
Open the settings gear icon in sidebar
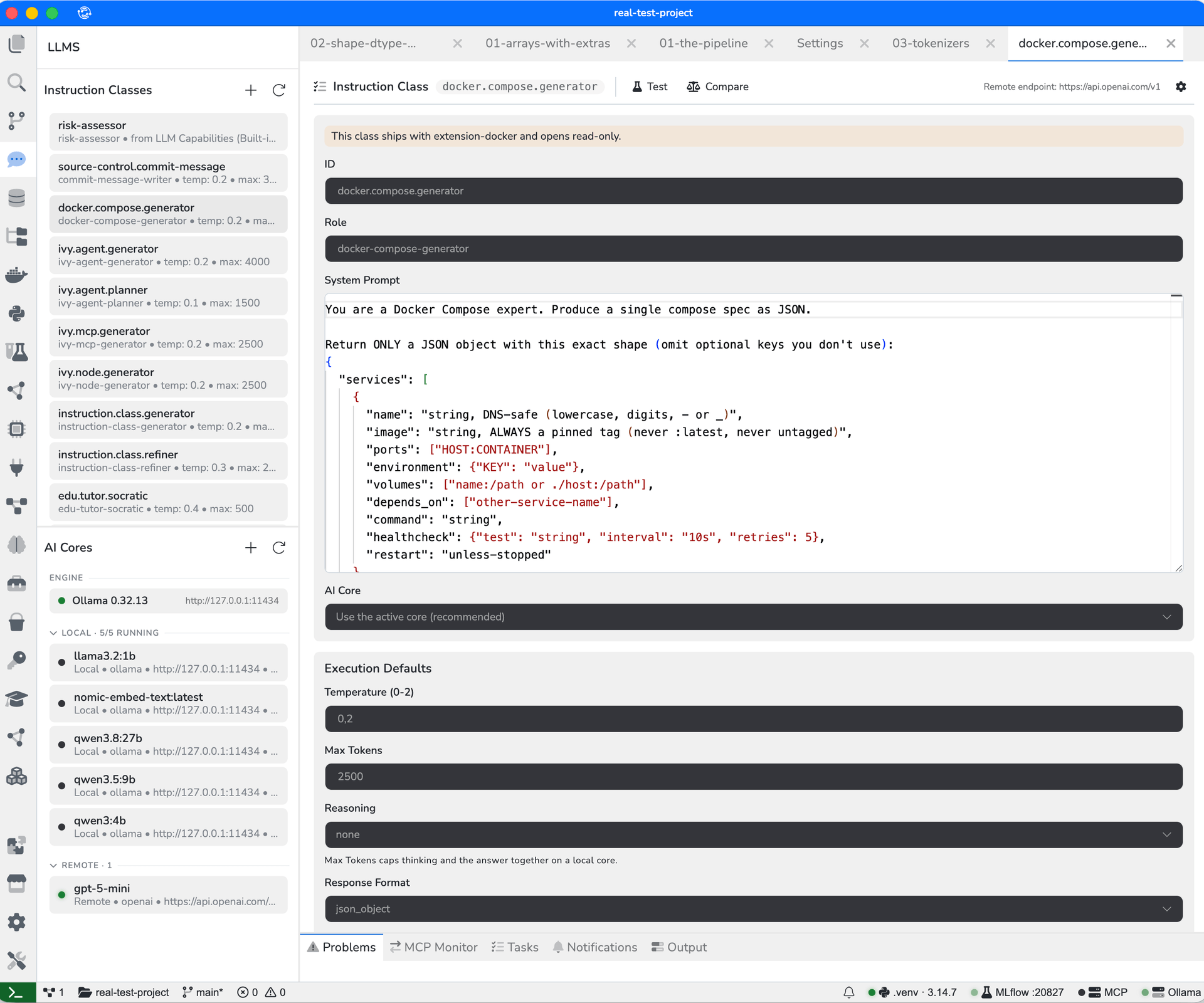click(17, 922)
